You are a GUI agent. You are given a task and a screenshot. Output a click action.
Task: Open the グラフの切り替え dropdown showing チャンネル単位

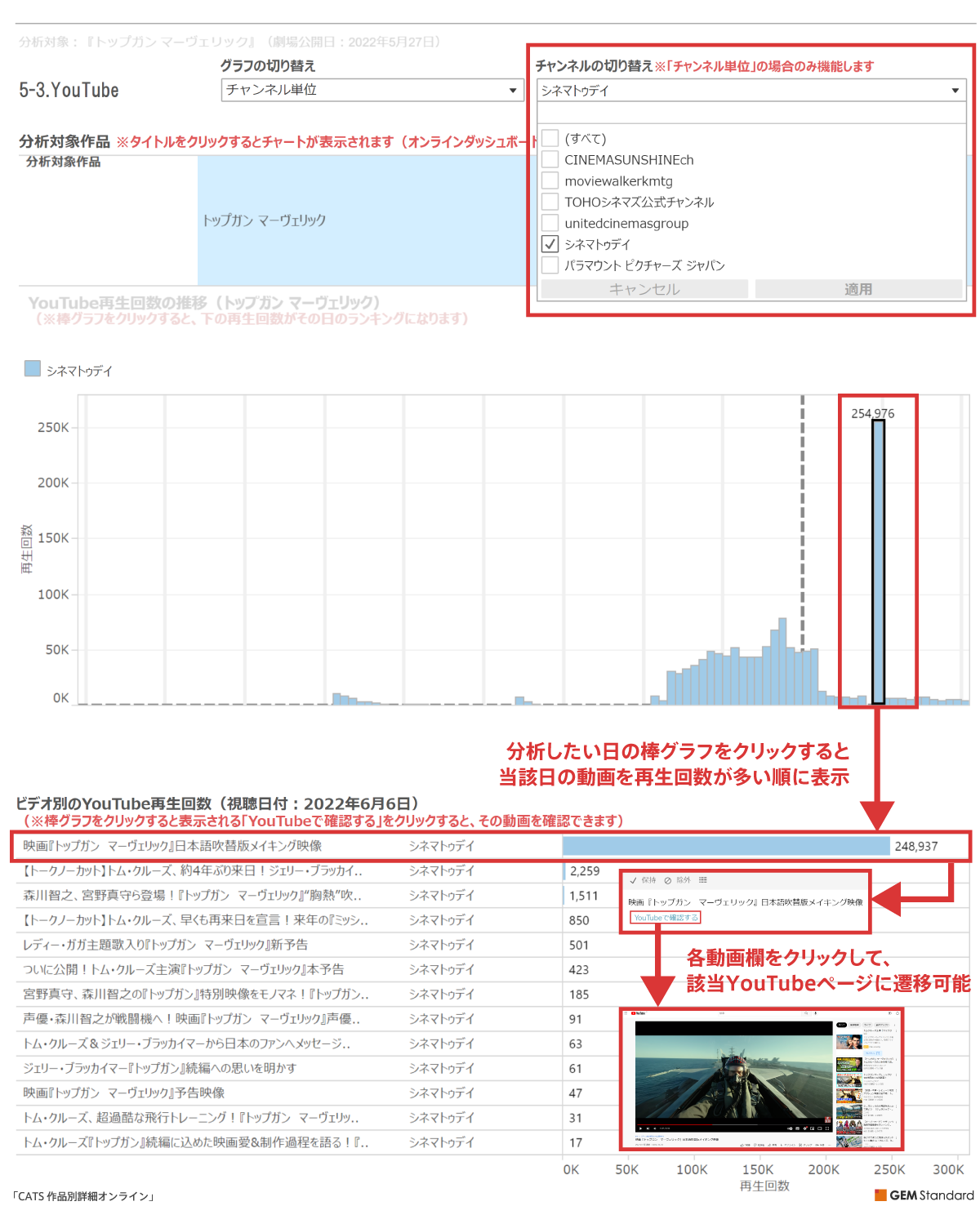pyautogui.click(x=372, y=90)
